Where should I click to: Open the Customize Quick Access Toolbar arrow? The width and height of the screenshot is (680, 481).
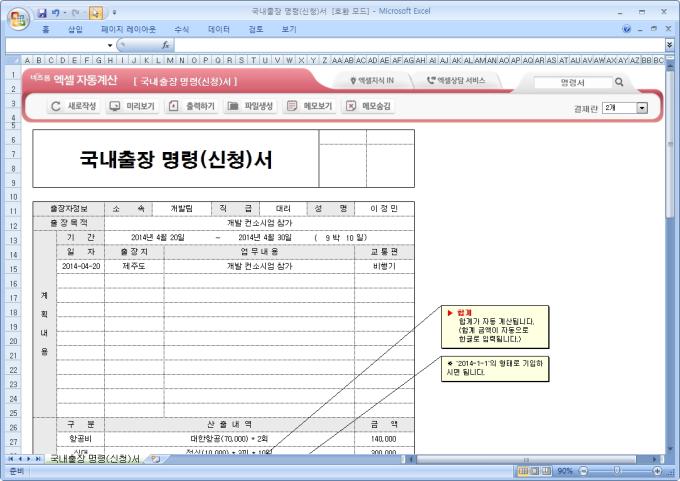pos(114,13)
